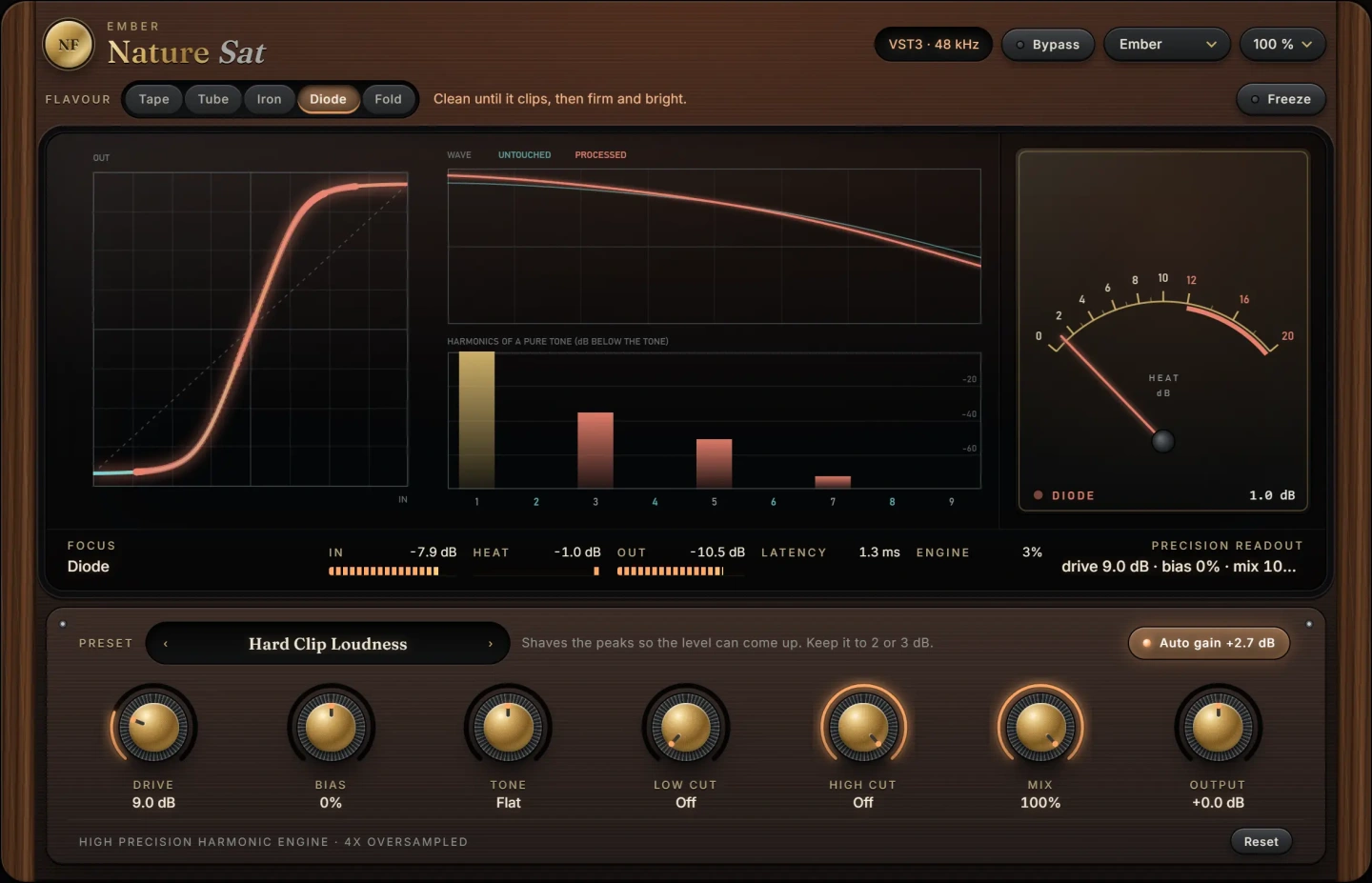Toggle the Bypass button

[1048, 45]
